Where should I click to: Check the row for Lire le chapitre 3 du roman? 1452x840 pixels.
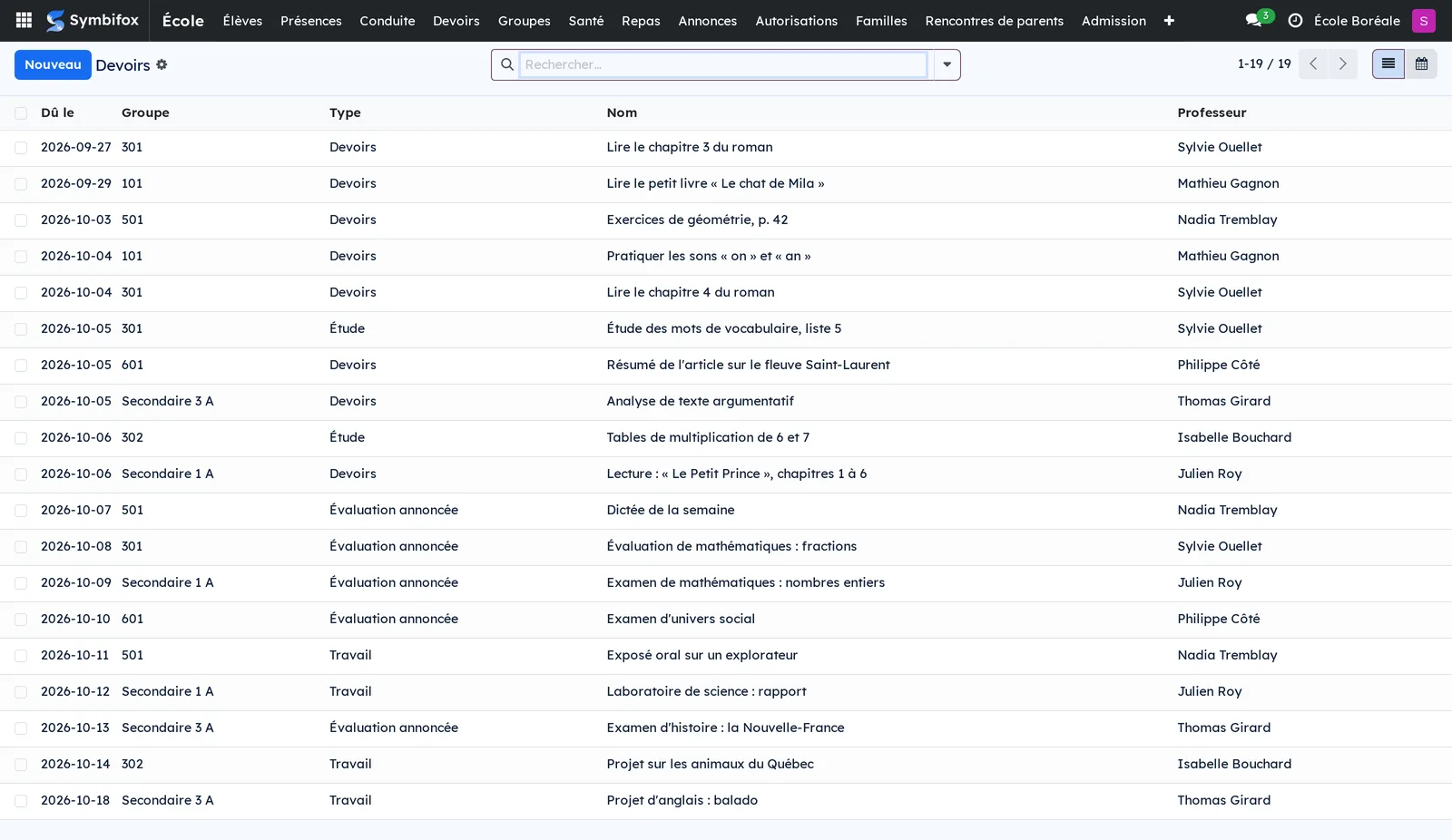click(x=21, y=148)
